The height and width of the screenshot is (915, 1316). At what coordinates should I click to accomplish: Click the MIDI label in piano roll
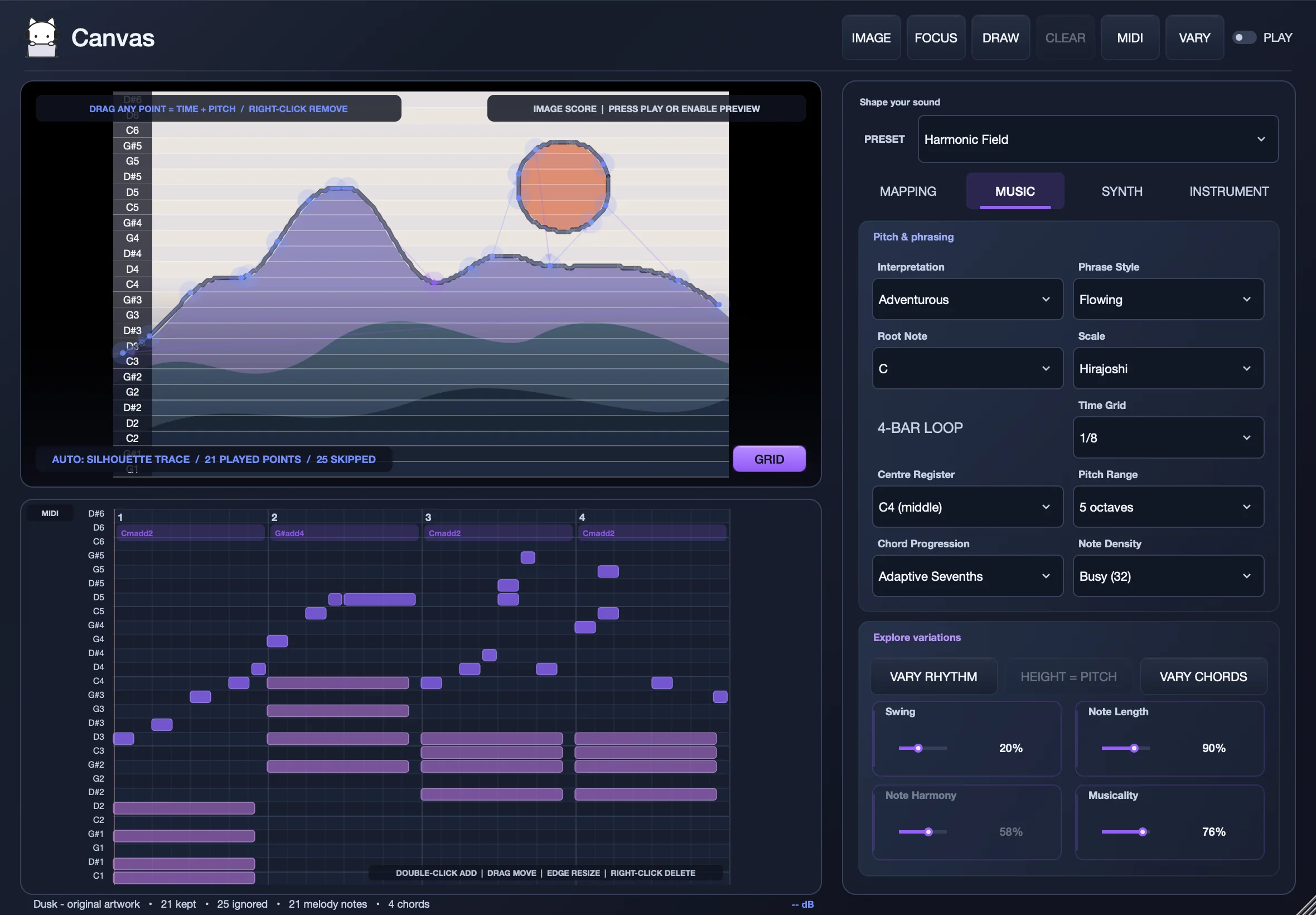click(x=50, y=513)
